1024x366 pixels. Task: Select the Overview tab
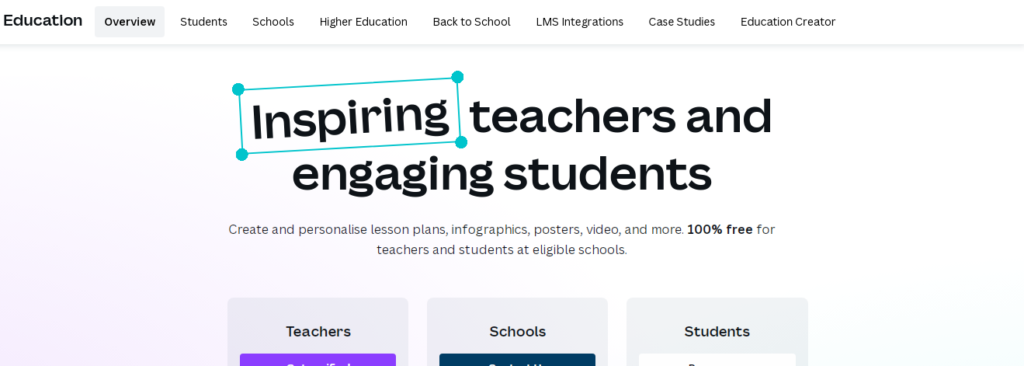pos(129,22)
